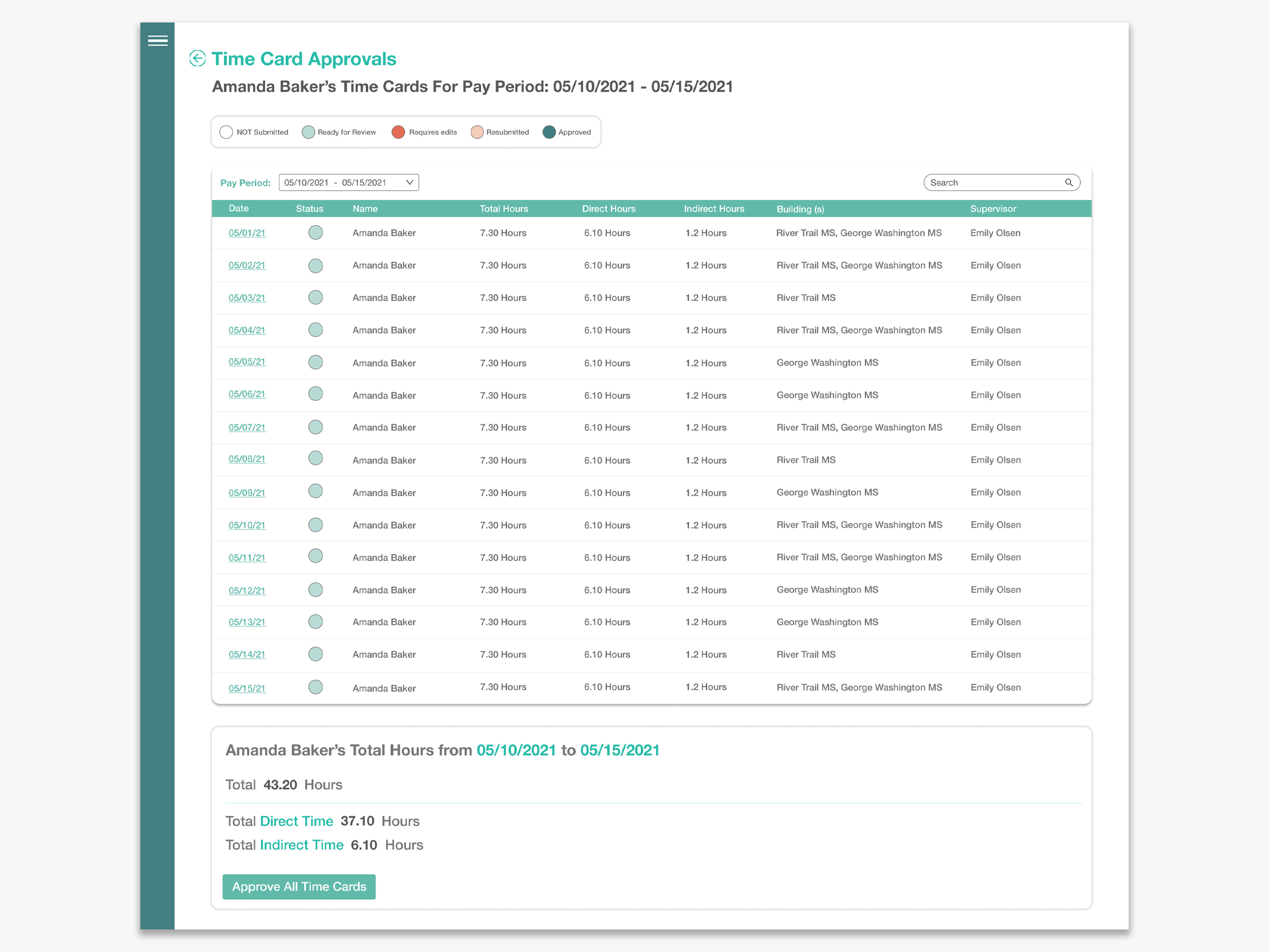1269x952 pixels.
Task: Sort by the Direct Hours column header
Action: 609,209
